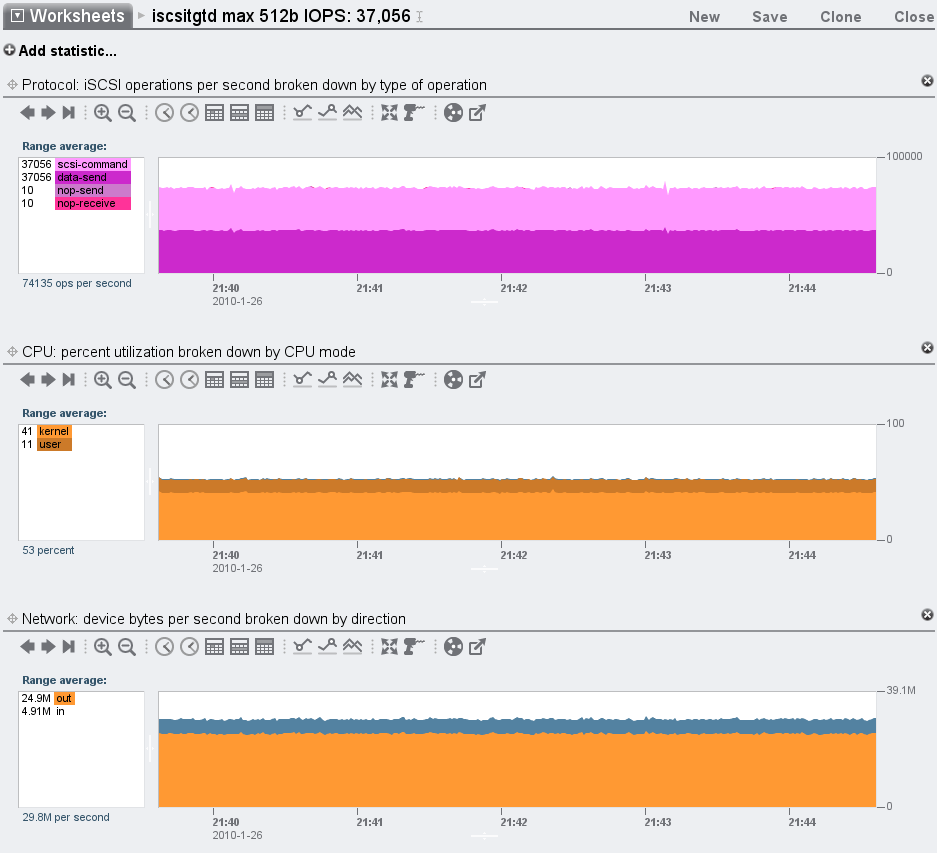Highlight the kernel entry in the CPU legend
937x853 pixels.
[x=54, y=431]
